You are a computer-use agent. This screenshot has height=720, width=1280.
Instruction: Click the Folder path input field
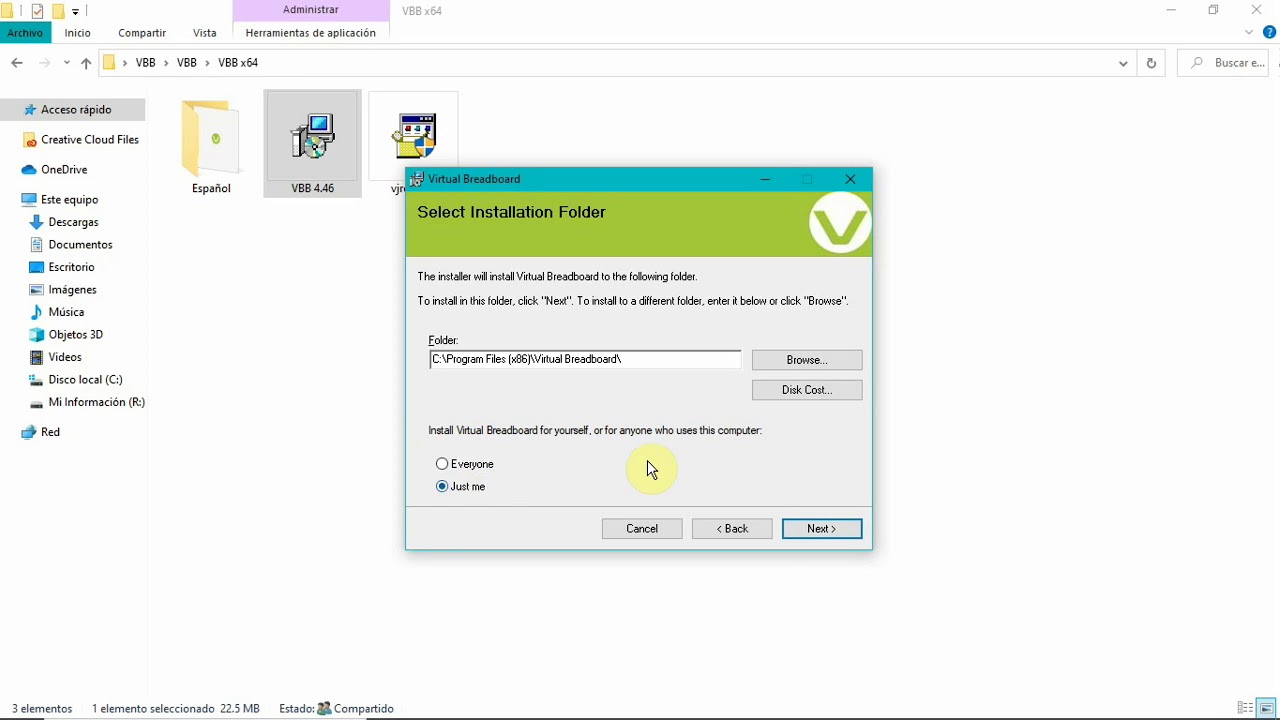[585, 359]
